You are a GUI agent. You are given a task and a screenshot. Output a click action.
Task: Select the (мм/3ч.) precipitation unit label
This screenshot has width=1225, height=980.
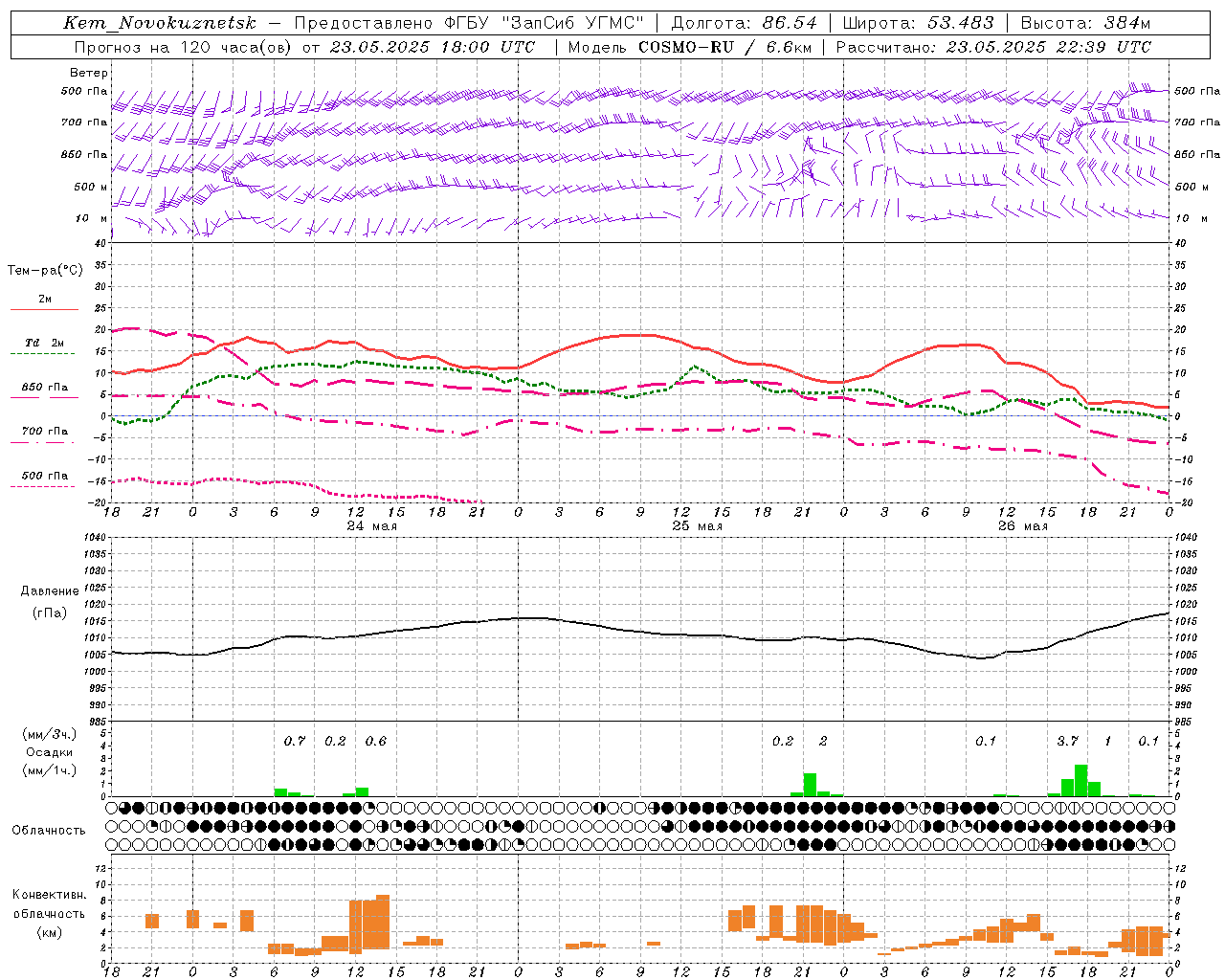[x=49, y=734]
